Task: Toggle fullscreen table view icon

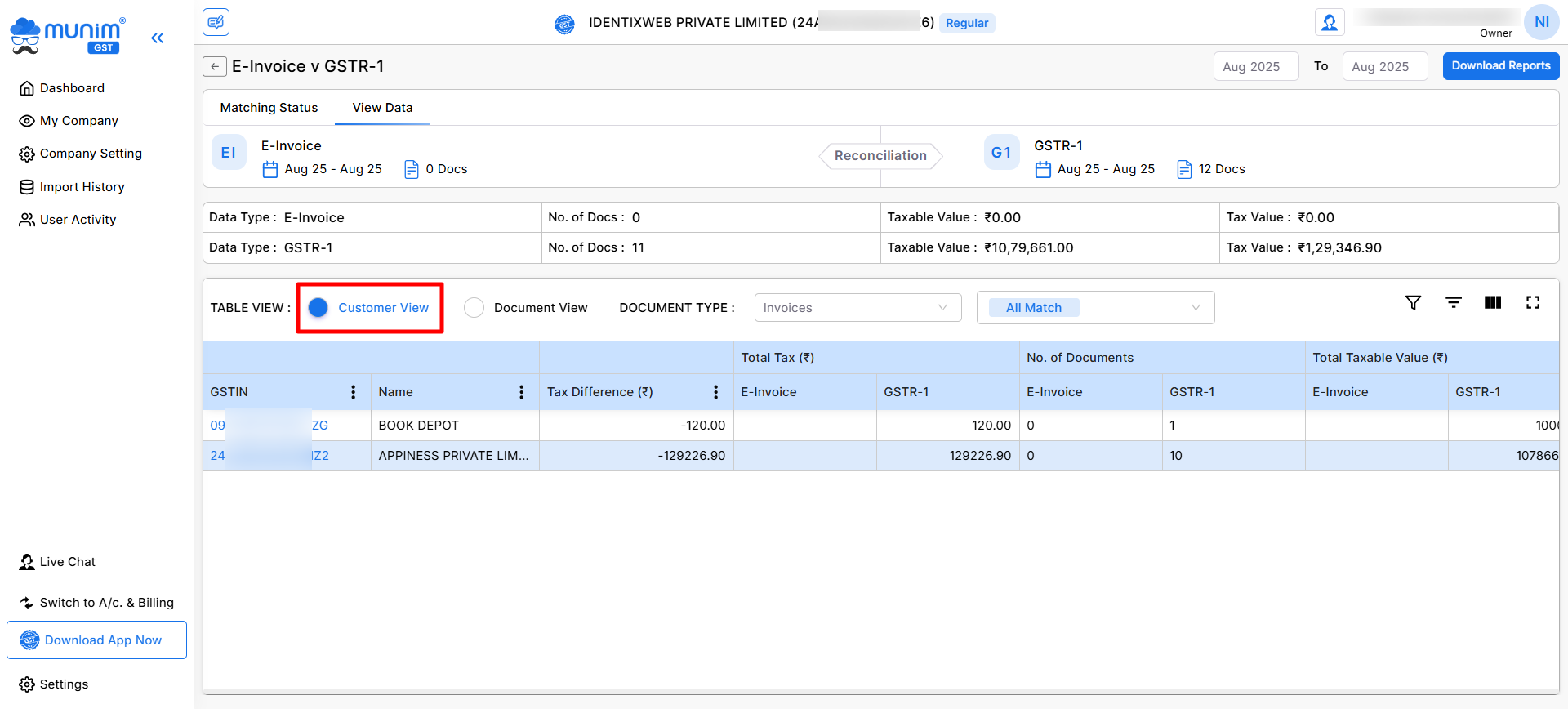Action: pos(1533,302)
